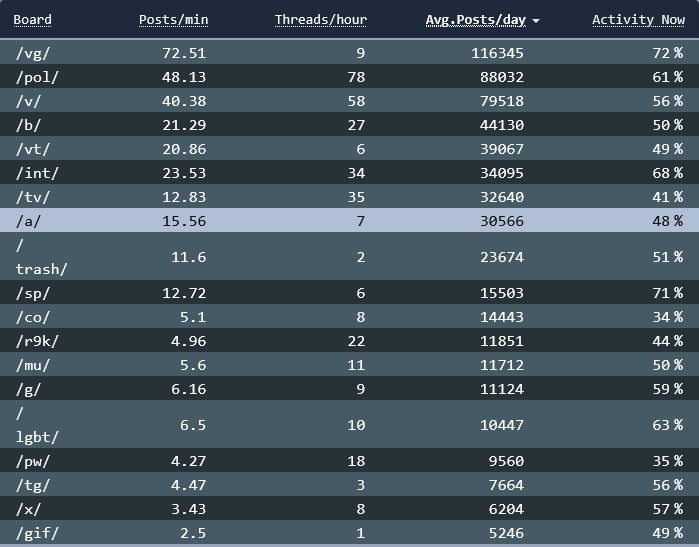The image size is (699, 547).
Task: Select the 48.13 posts/min value
Action: click(x=184, y=77)
